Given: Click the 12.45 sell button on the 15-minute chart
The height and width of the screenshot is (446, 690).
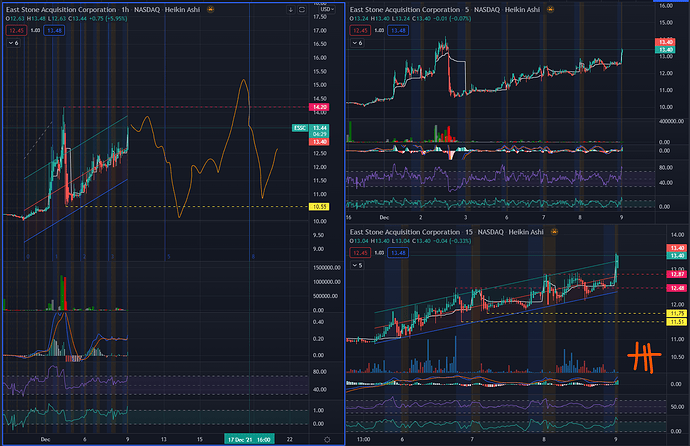Looking at the screenshot, I should (x=360, y=253).
